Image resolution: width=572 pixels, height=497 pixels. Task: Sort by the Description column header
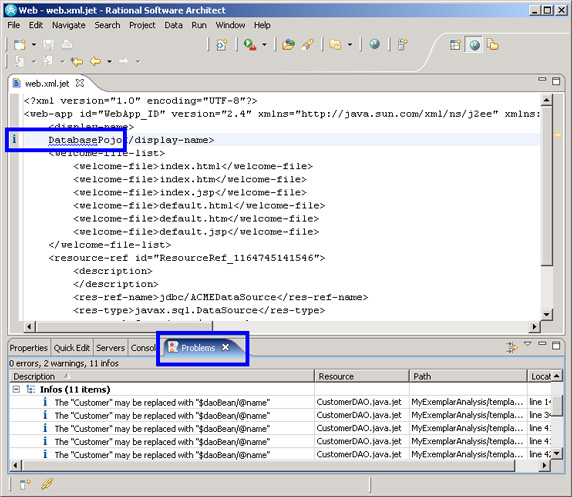[162, 376]
